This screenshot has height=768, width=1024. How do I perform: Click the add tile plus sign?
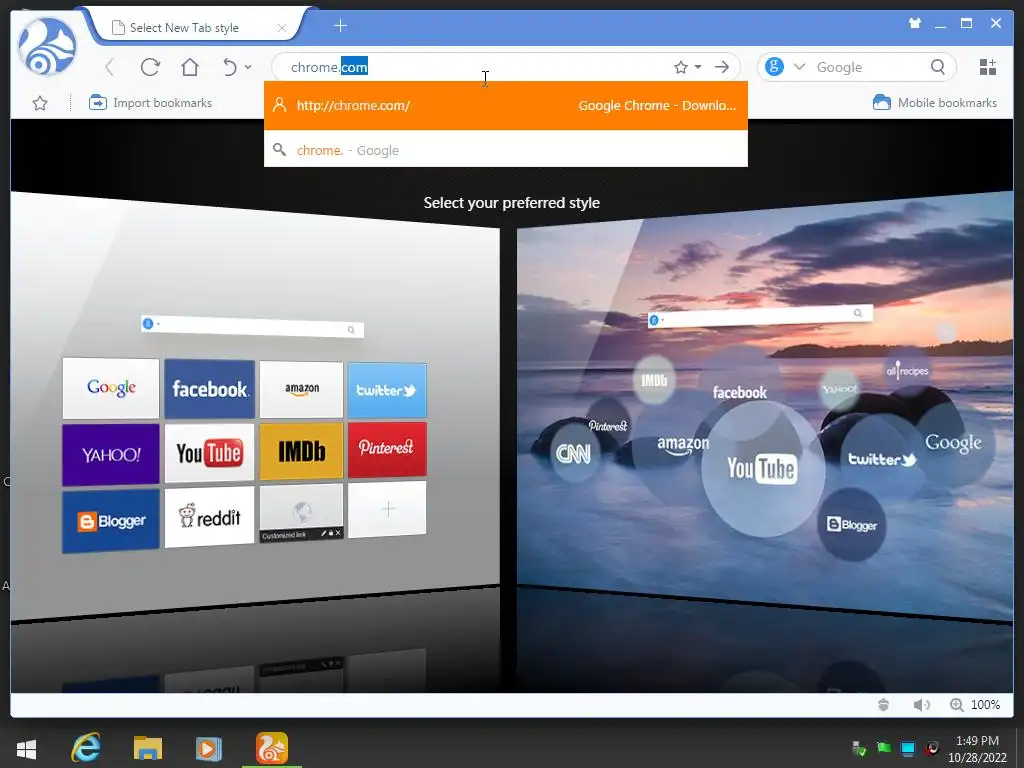(x=387, y=509)
